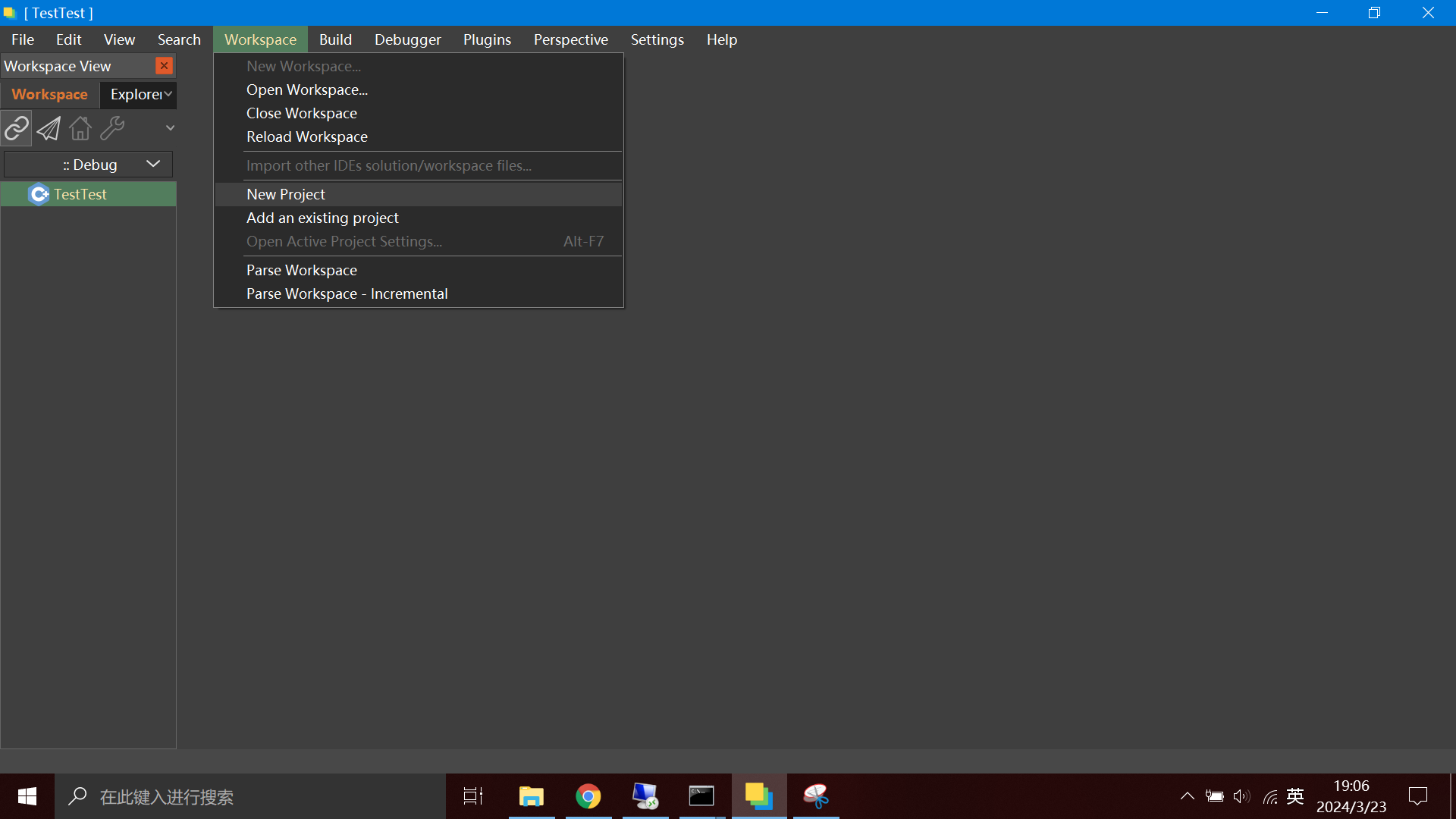Click the link editor toolbar icon
1456x819 pixels.
[x=17, y=129]
